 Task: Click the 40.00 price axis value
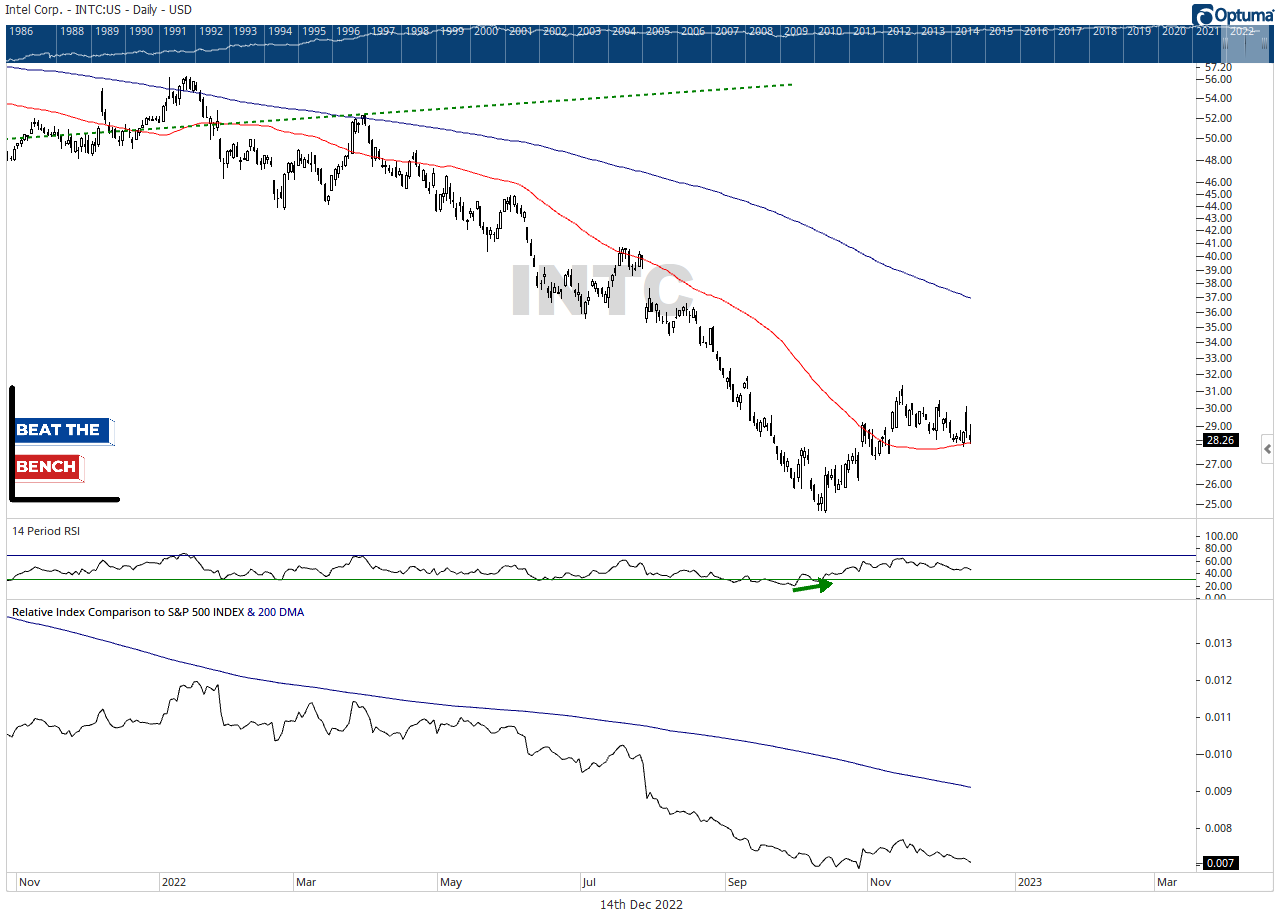1218,256
